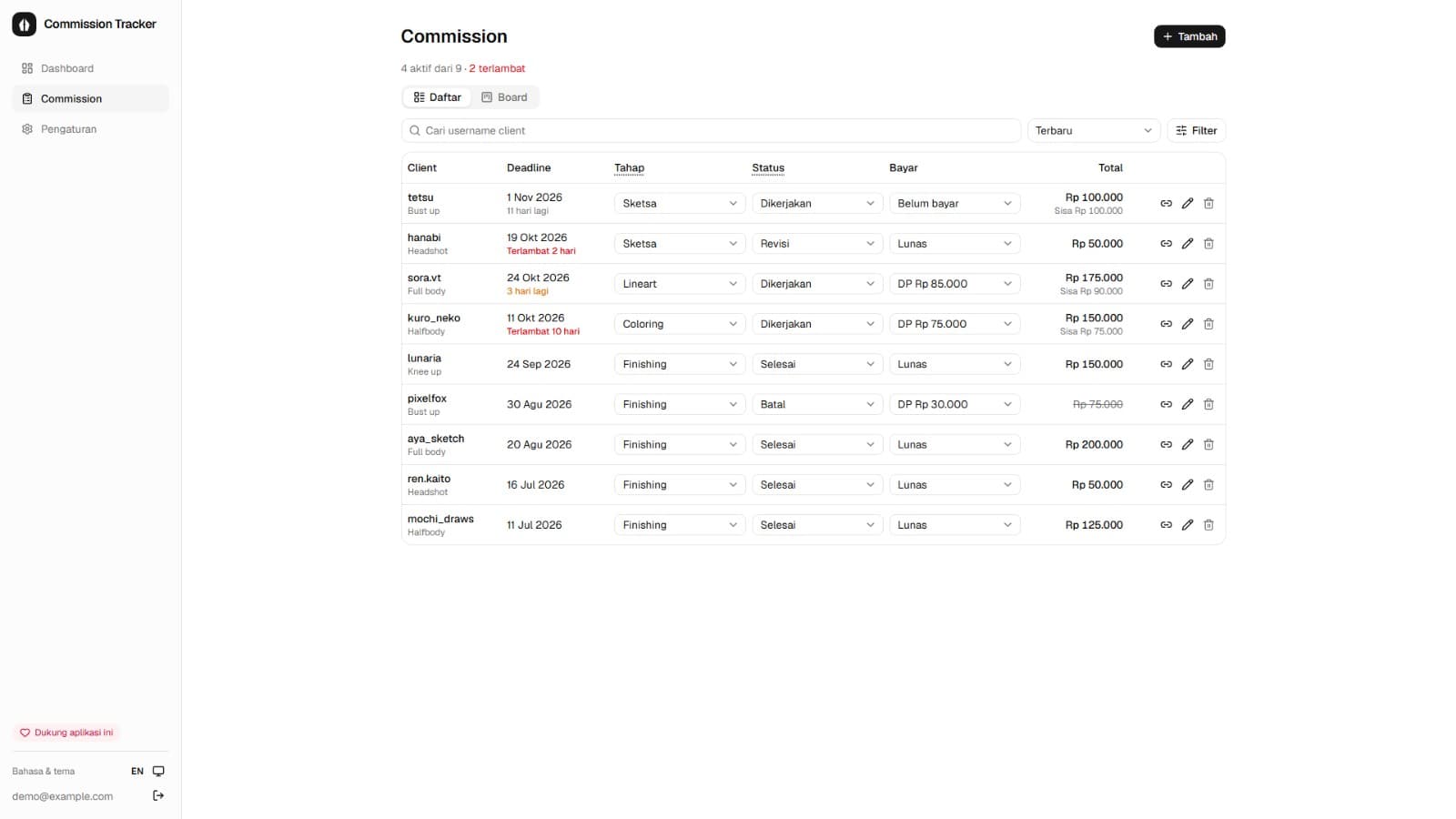
Task: Open the Terbaru sort dropdown
Action: point(1094,131)
